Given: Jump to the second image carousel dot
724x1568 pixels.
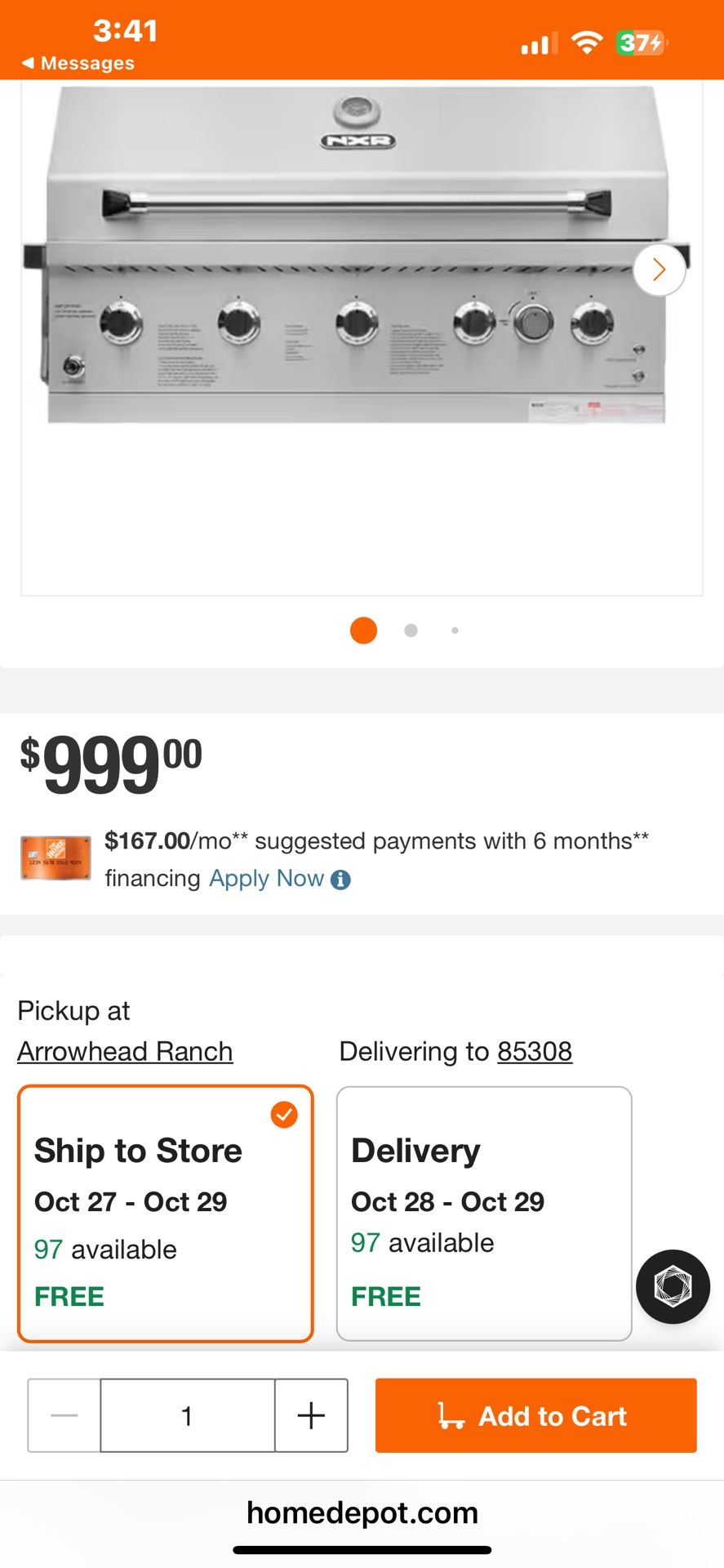Looking at the screenshot, I should [x=411, y=630].
